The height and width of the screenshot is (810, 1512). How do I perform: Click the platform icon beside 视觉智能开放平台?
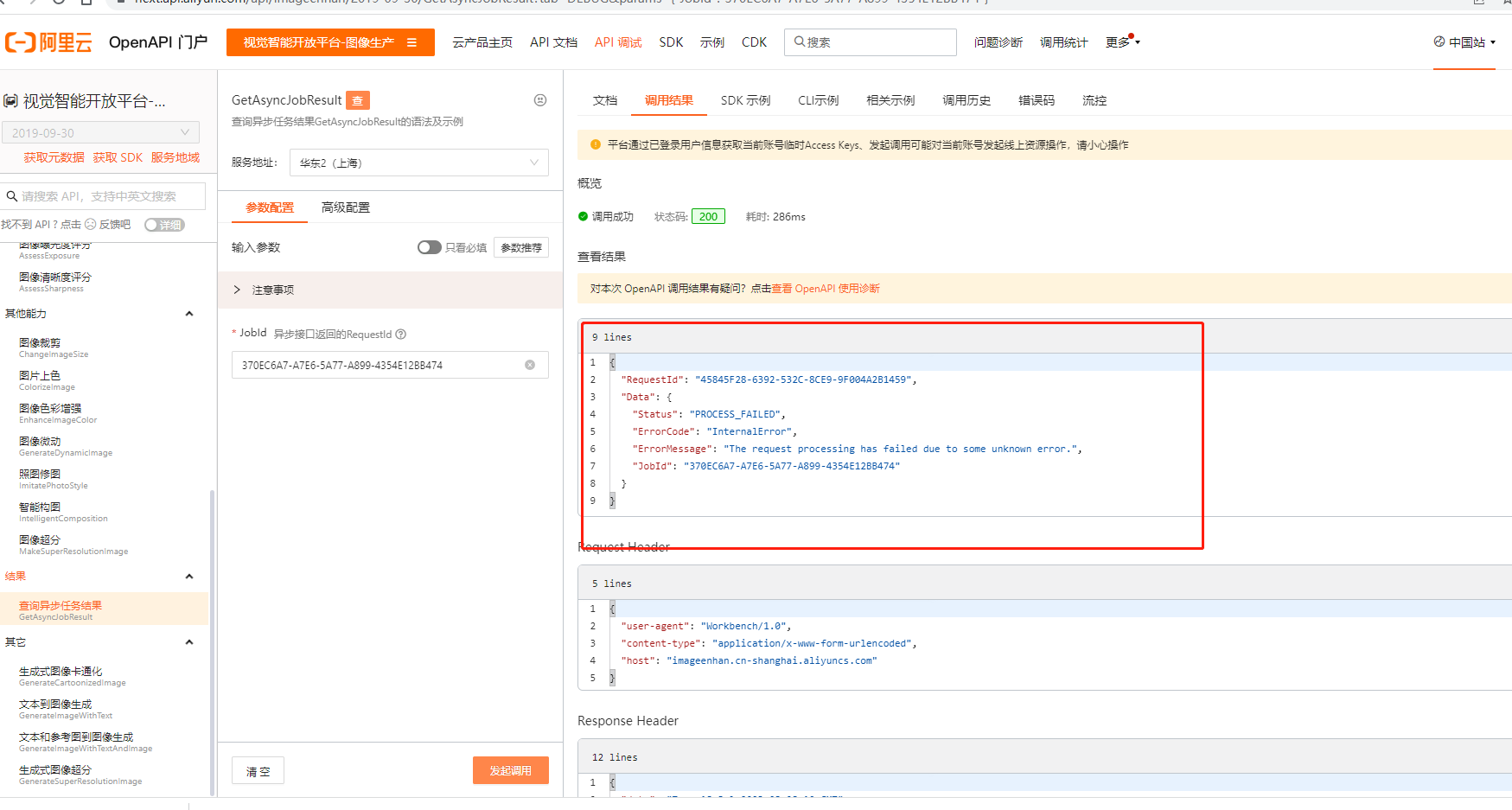[x=10, y=101]
